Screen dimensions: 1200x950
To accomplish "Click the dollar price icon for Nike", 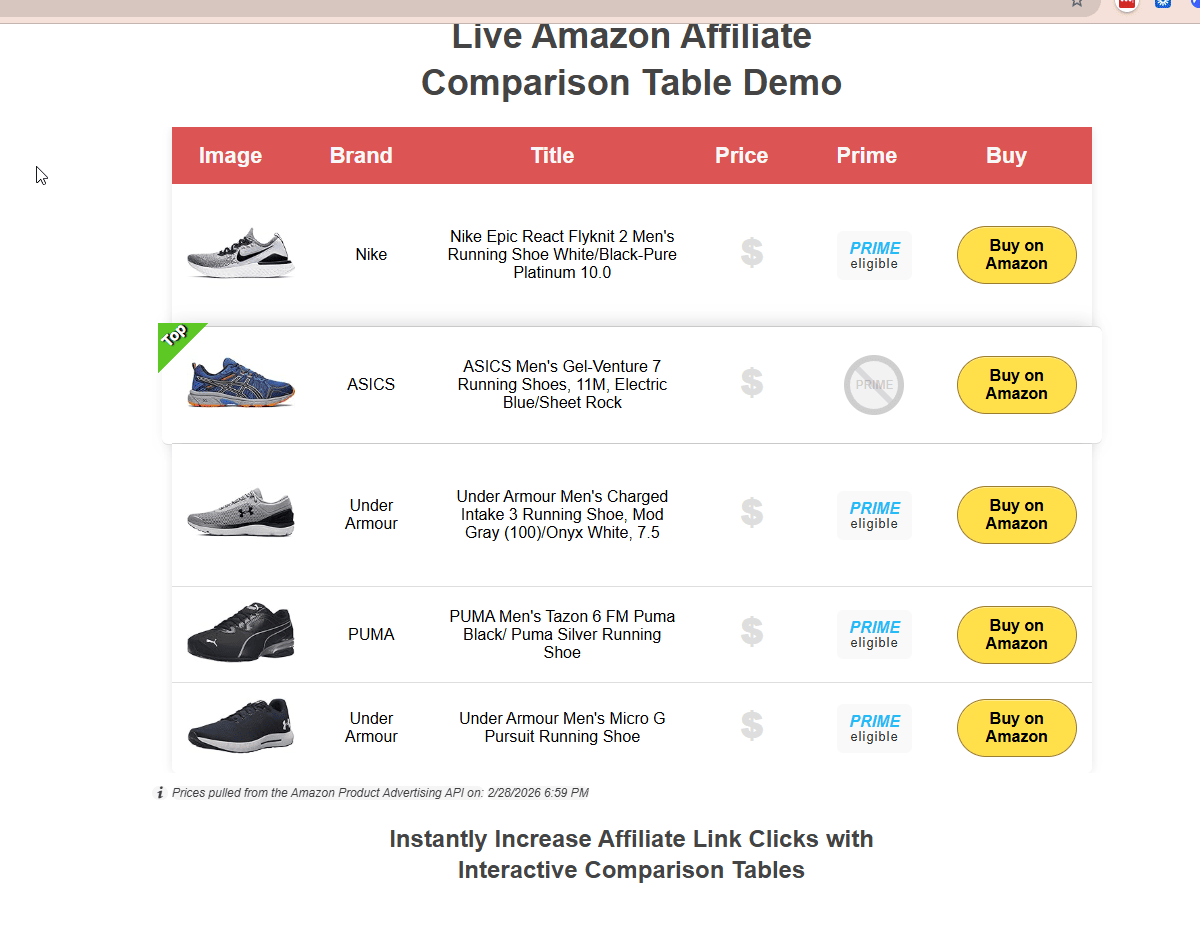I will pos(752,253).
